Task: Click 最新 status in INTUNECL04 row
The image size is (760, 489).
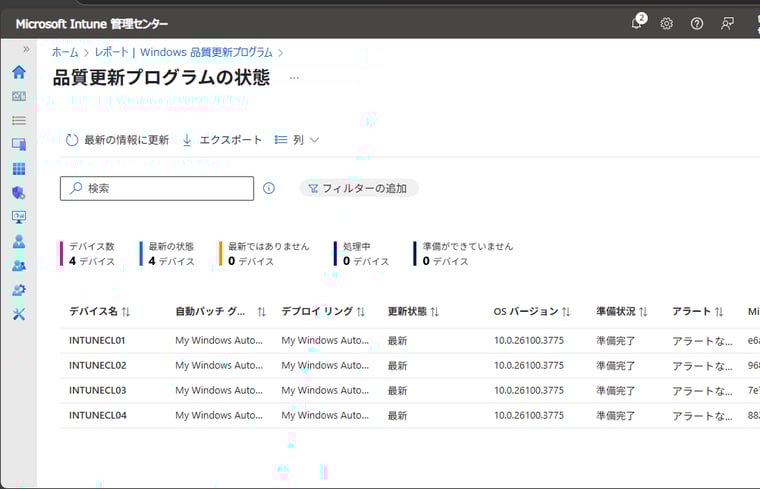Action: click(397, 415)
